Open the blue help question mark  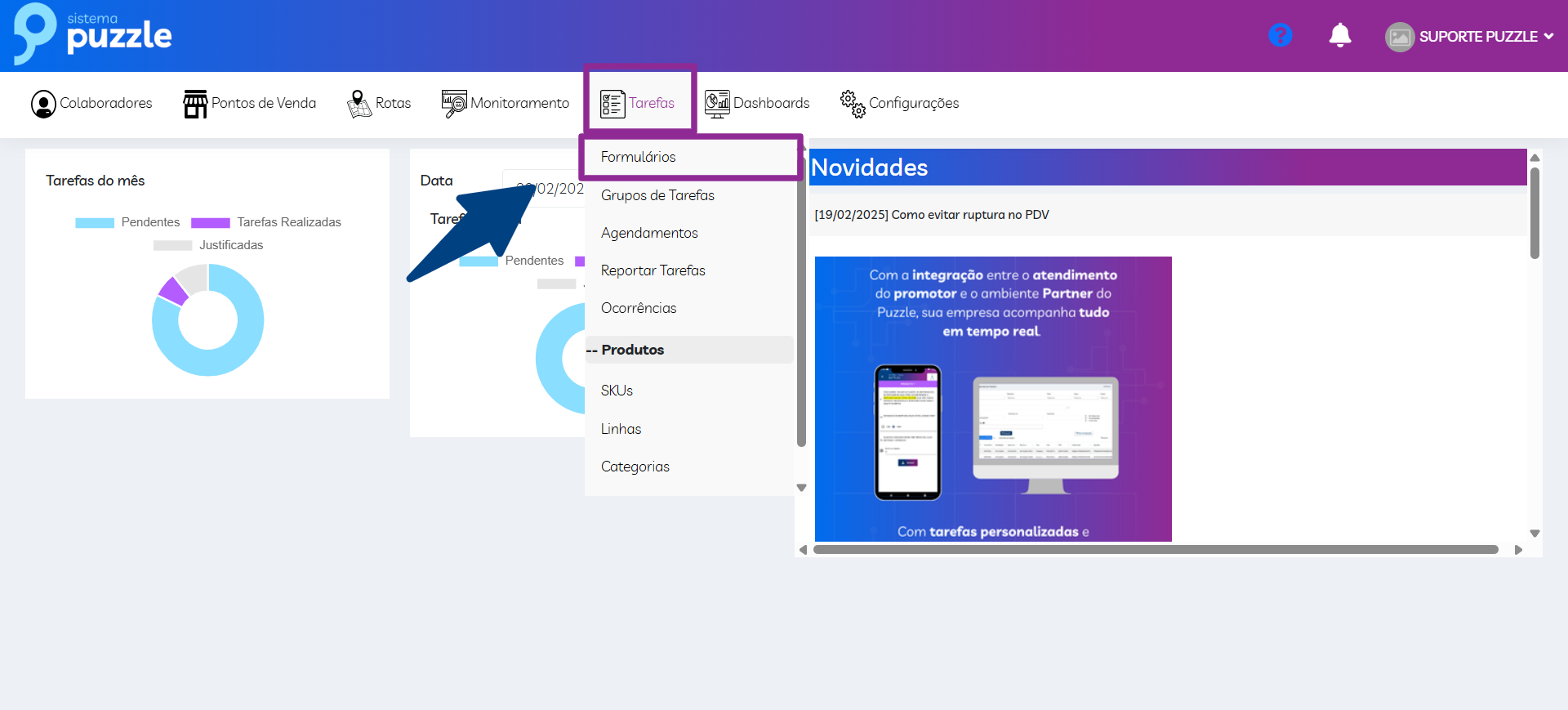pos(1280,35)
